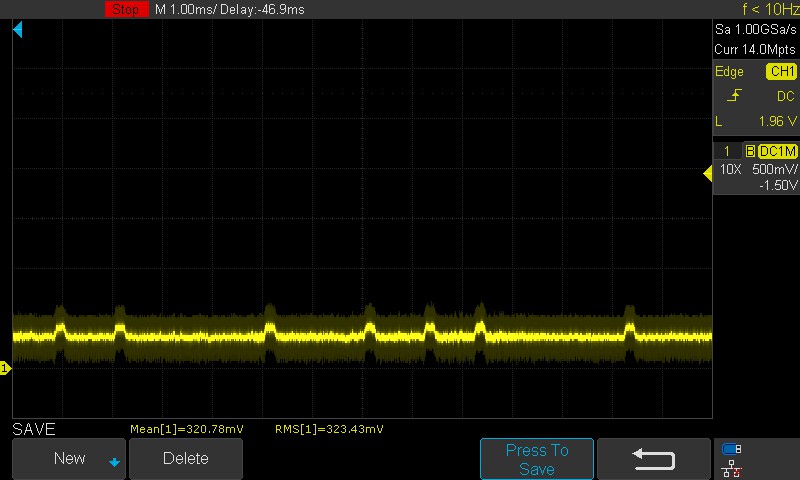The height and width of the screenshot is (480, 800).
Task: Click the LAN network status icon
Action: [732, 468]
